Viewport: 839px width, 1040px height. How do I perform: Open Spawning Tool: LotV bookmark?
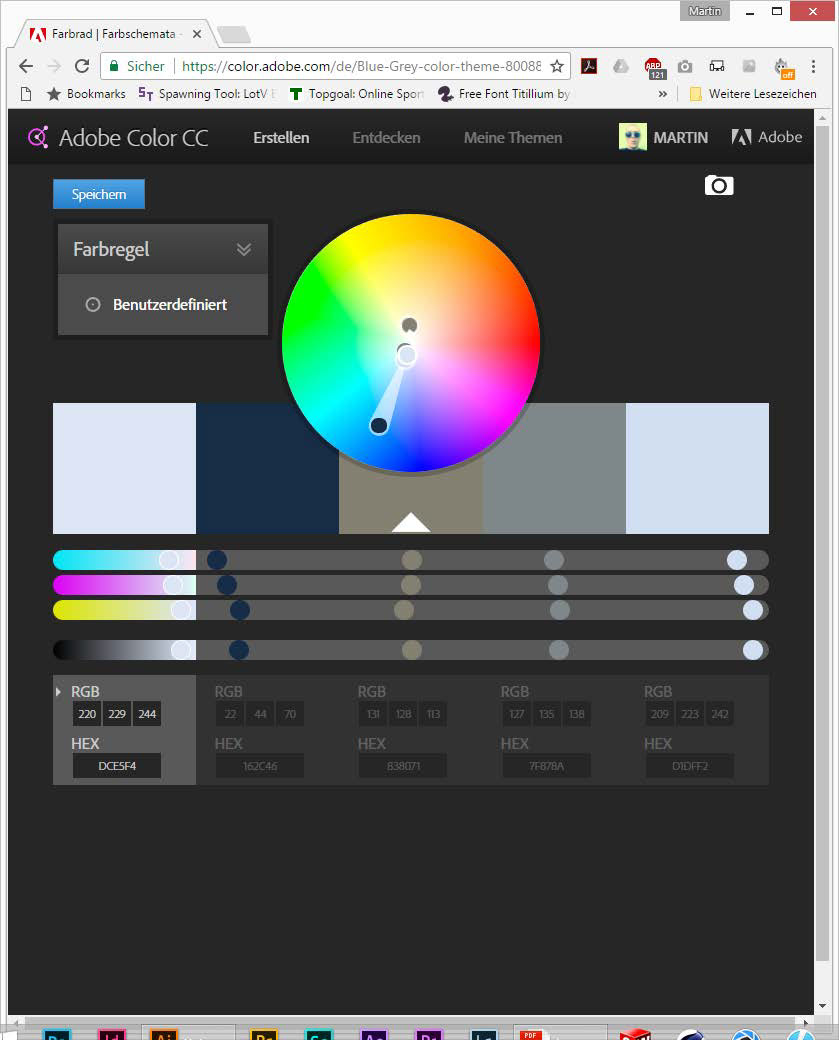pos(206,94)
